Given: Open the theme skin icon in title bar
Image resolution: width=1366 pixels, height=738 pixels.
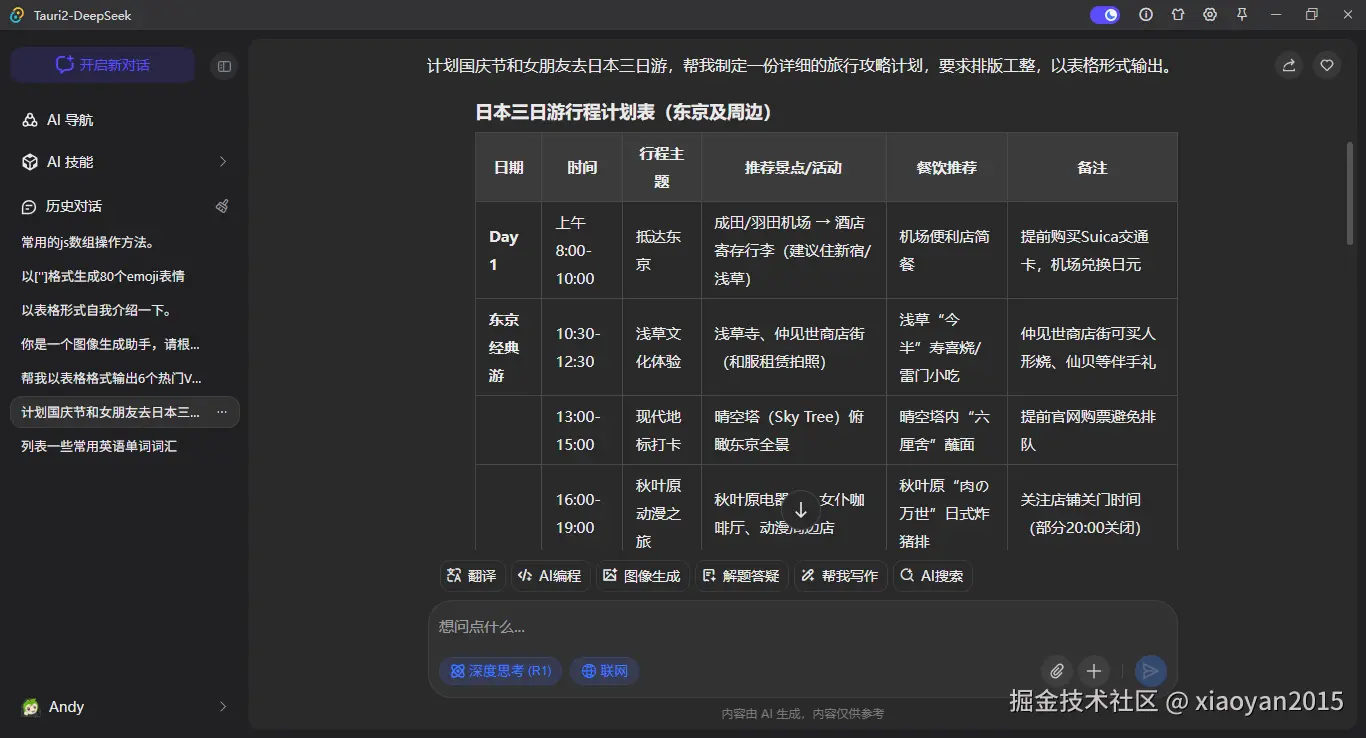Looking at the screenshot, I should pos(1177,14).
